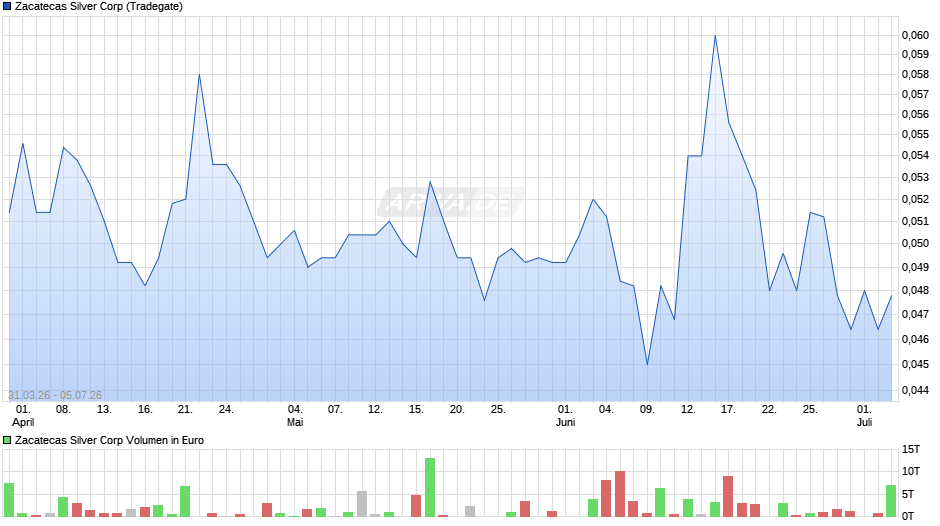This screenshot has width=940, height=526.
Task: Click the 0,055 price axis label
Action: coord(915,134)
